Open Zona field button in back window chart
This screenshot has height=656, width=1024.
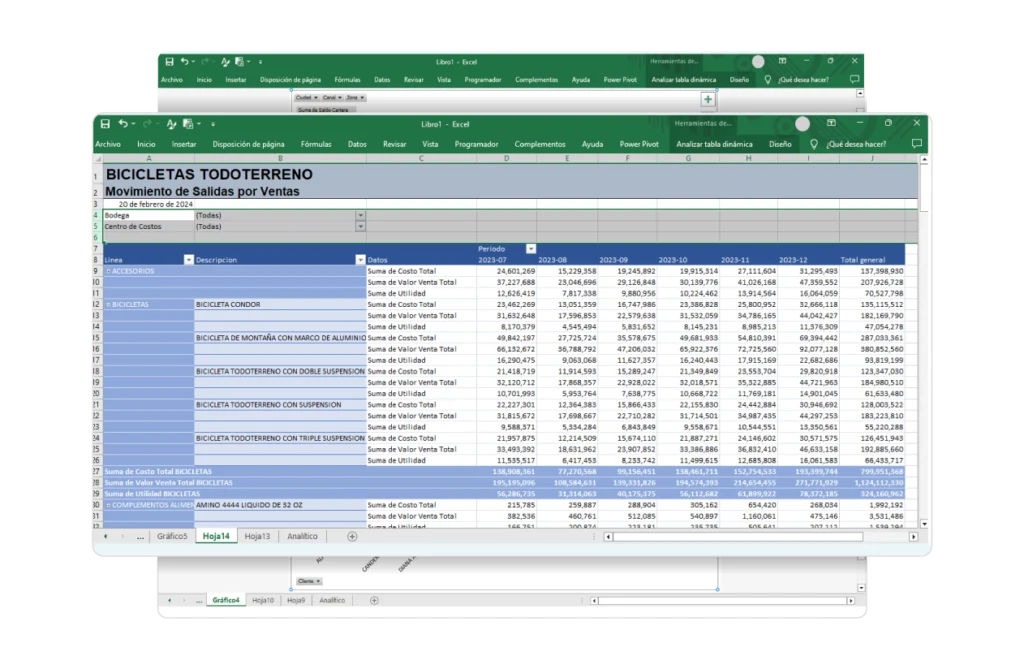point(355,97)
